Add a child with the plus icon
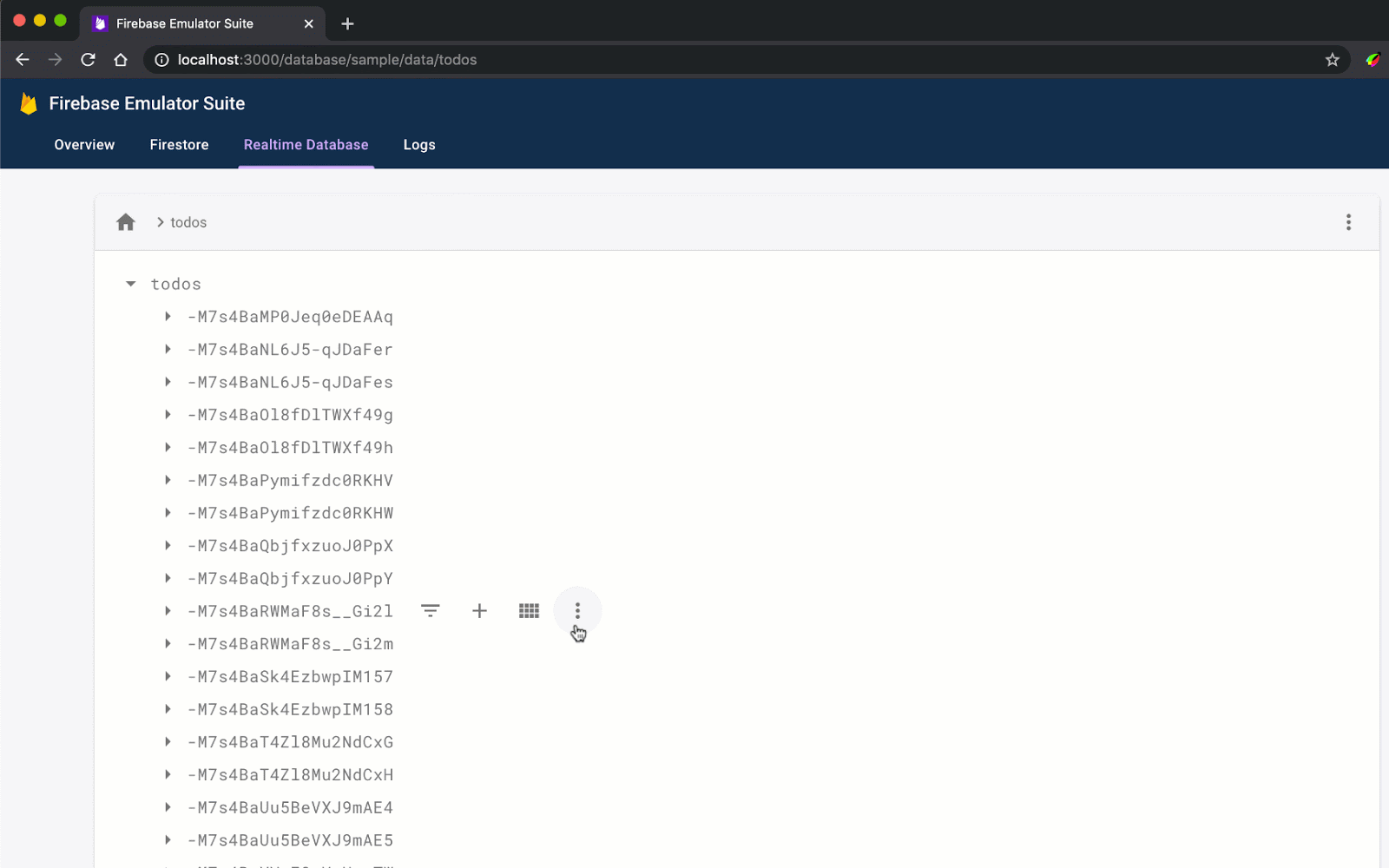Image resolution: width=1389 pixels, height=868 pixels. click(x=479, y=611)
